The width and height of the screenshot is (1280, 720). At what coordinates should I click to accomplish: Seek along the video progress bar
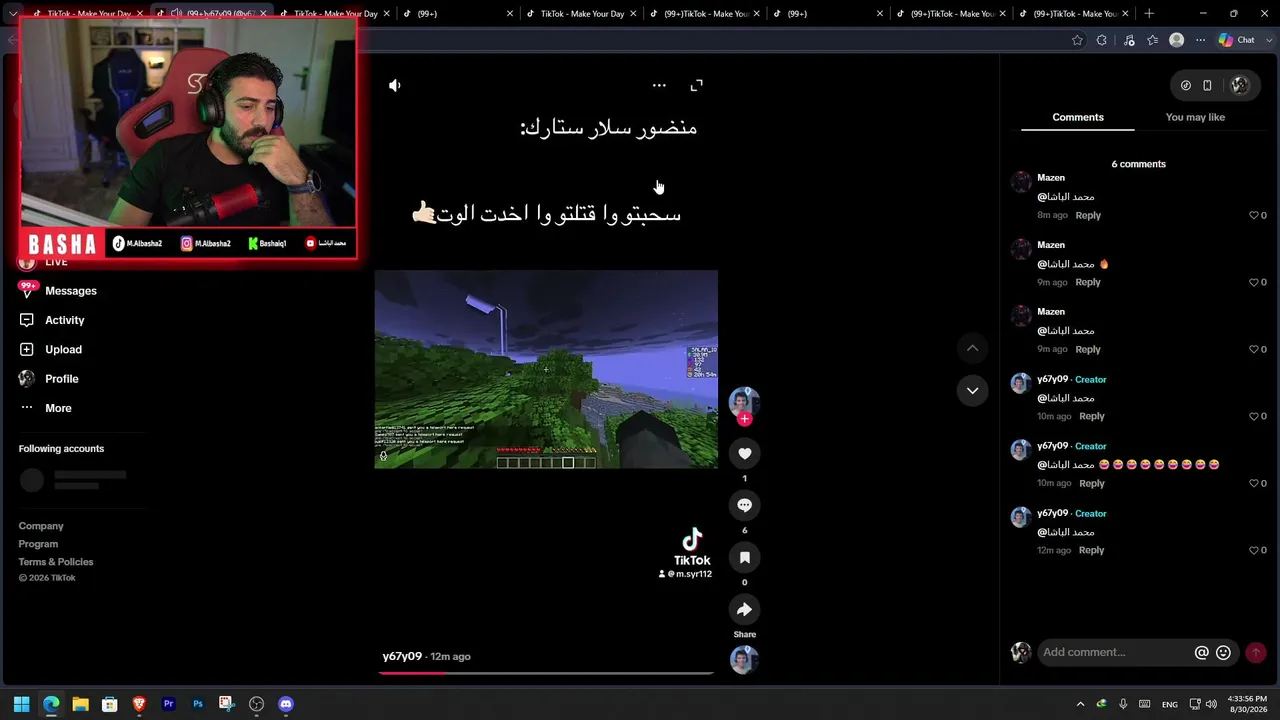[546, 673]
